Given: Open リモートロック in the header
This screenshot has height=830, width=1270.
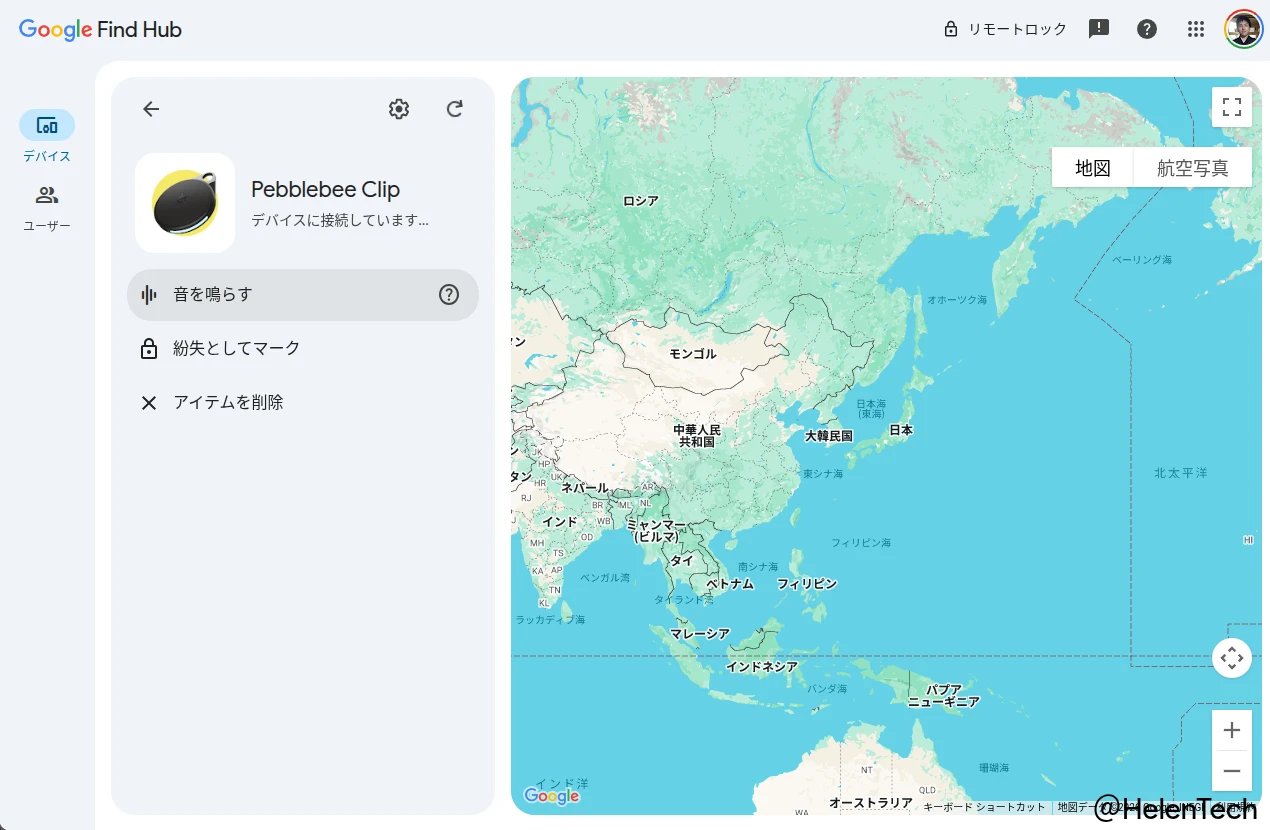Looking at the screenshot, I should point(1005,29).
